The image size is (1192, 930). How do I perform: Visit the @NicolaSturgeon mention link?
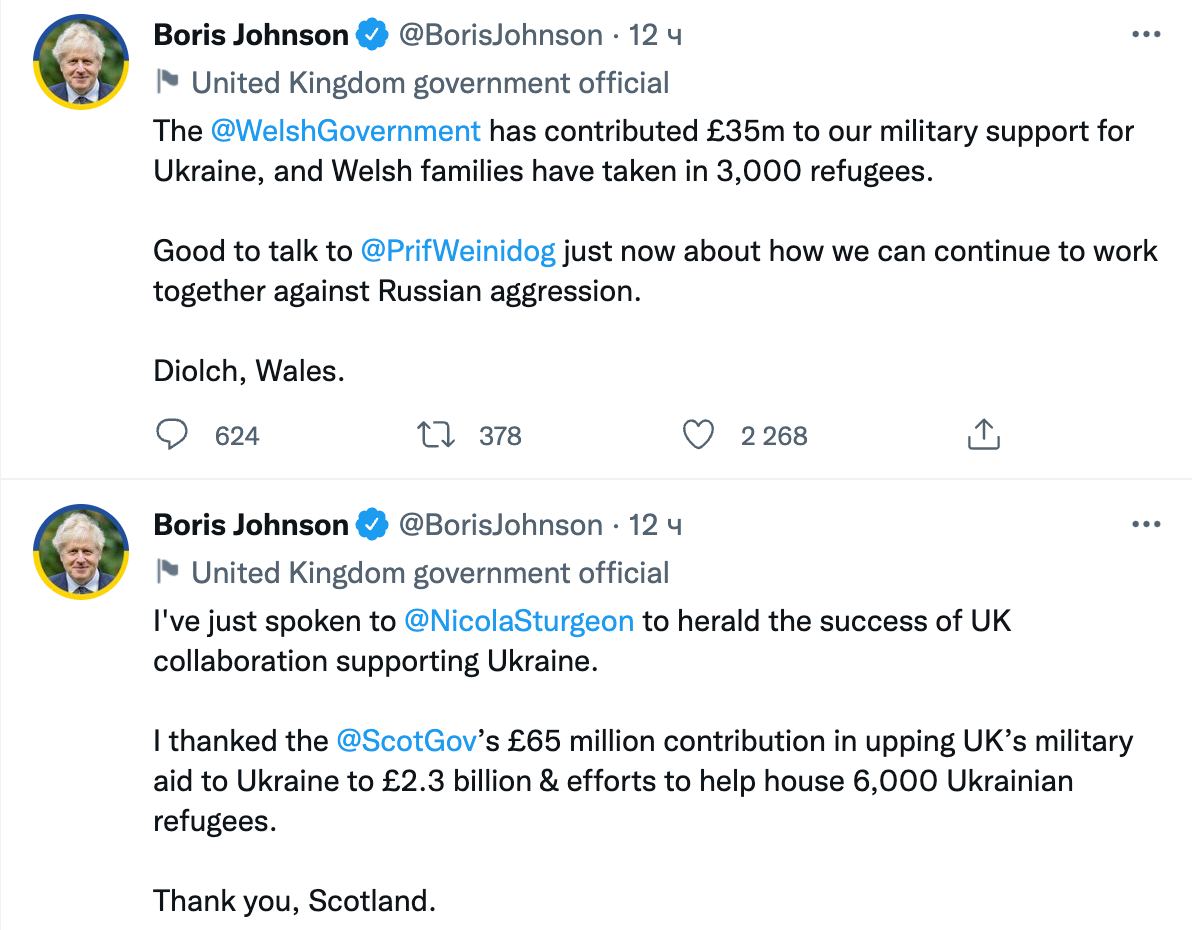tap(519, 621)
